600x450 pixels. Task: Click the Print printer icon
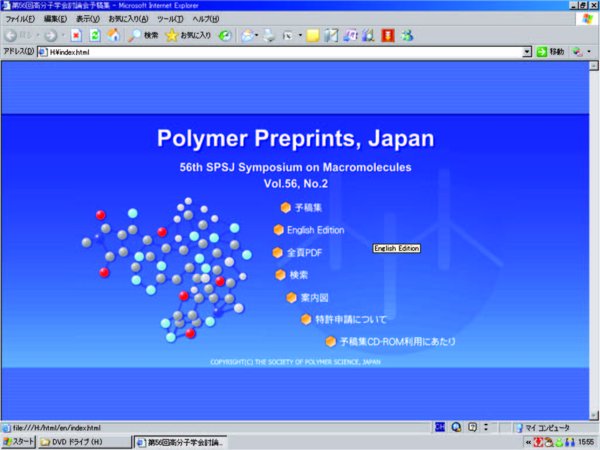269,36
